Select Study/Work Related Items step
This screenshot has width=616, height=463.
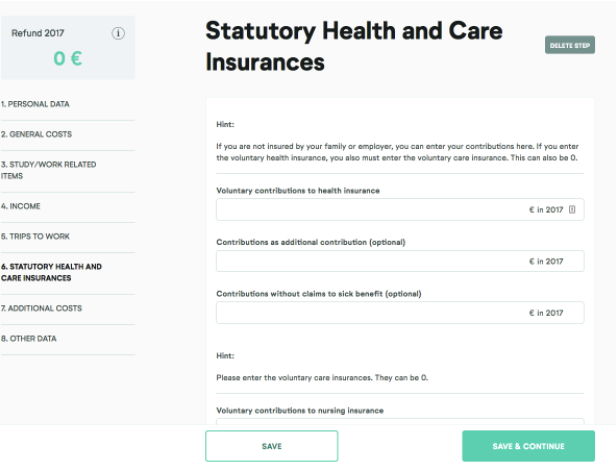pos(48,170)
